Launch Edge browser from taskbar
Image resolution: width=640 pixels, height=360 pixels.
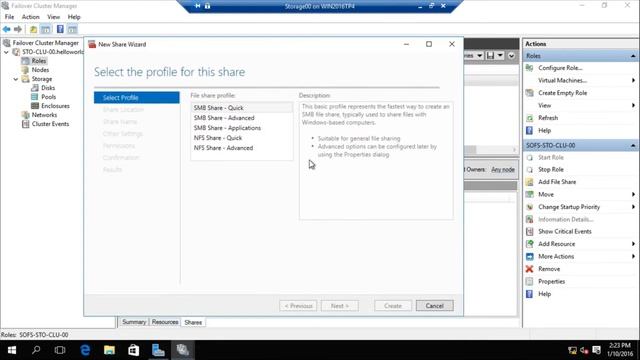tap(85, 350)
